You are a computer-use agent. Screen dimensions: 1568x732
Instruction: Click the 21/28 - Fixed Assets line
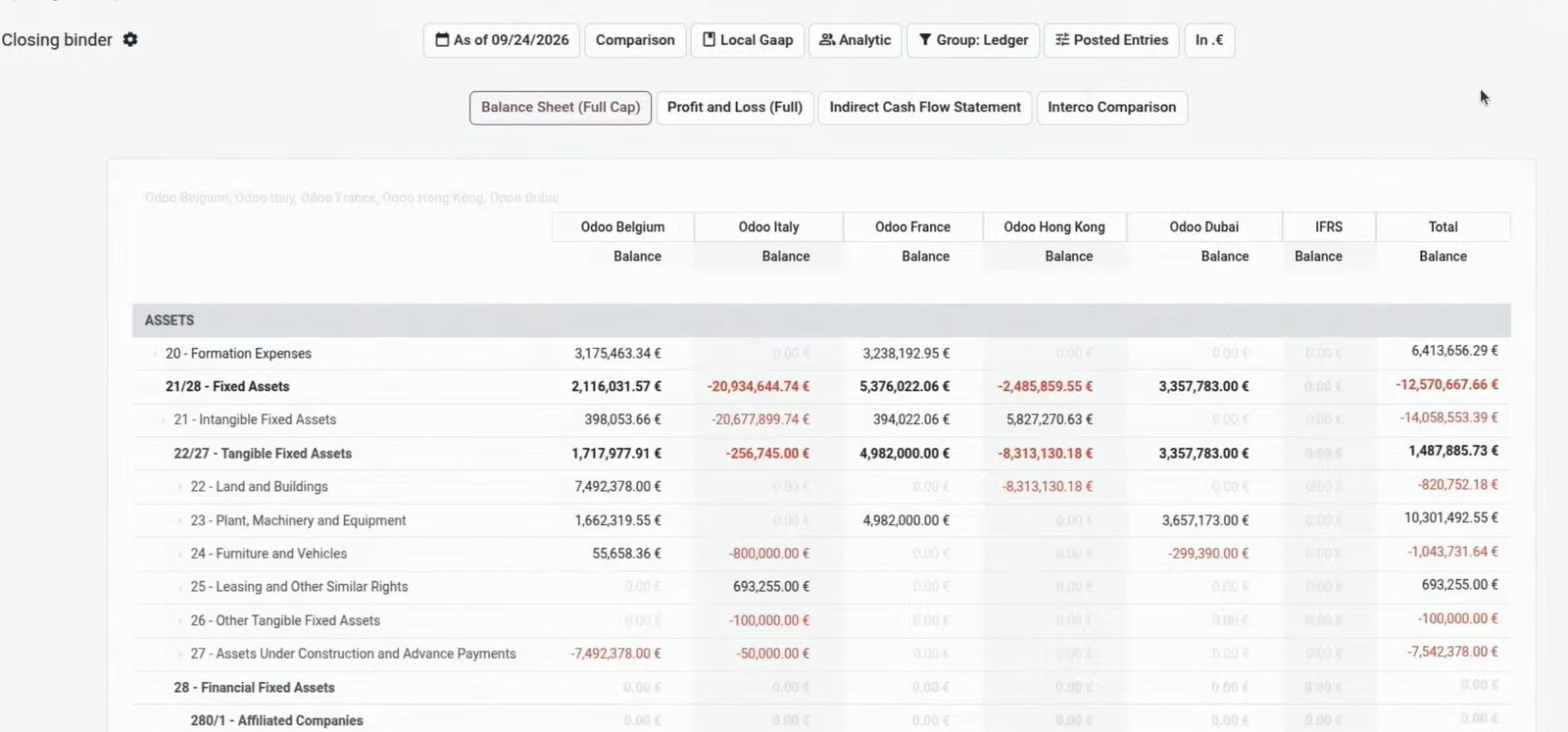(227, 387)
